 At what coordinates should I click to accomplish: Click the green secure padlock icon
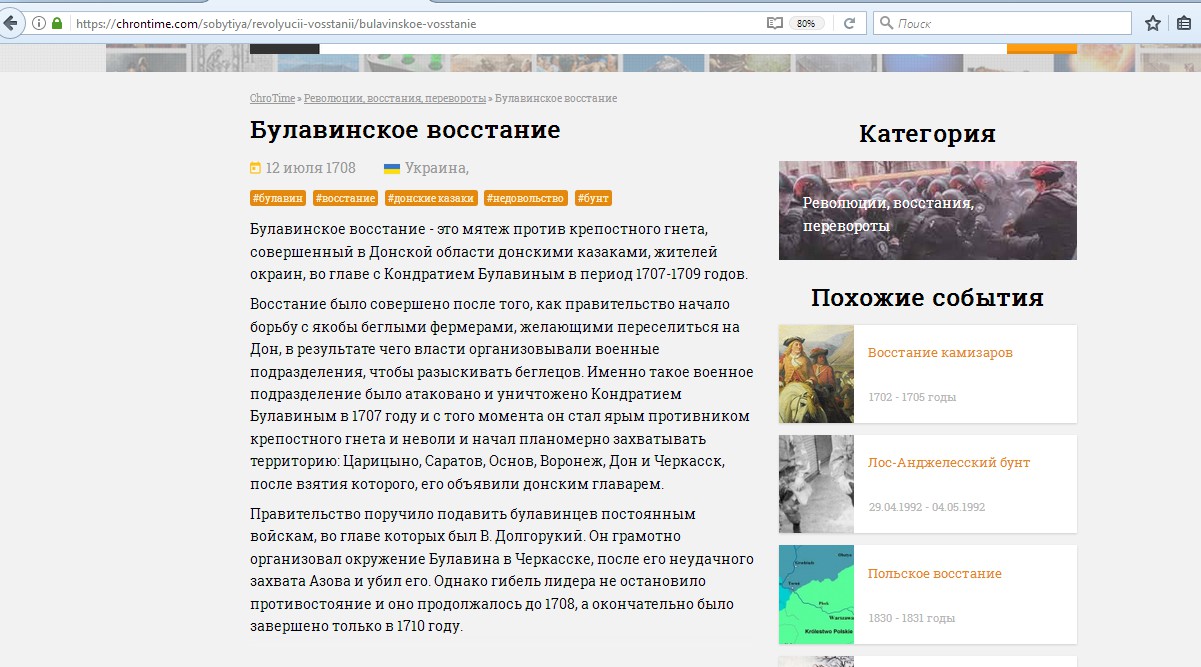coord(57,23)
